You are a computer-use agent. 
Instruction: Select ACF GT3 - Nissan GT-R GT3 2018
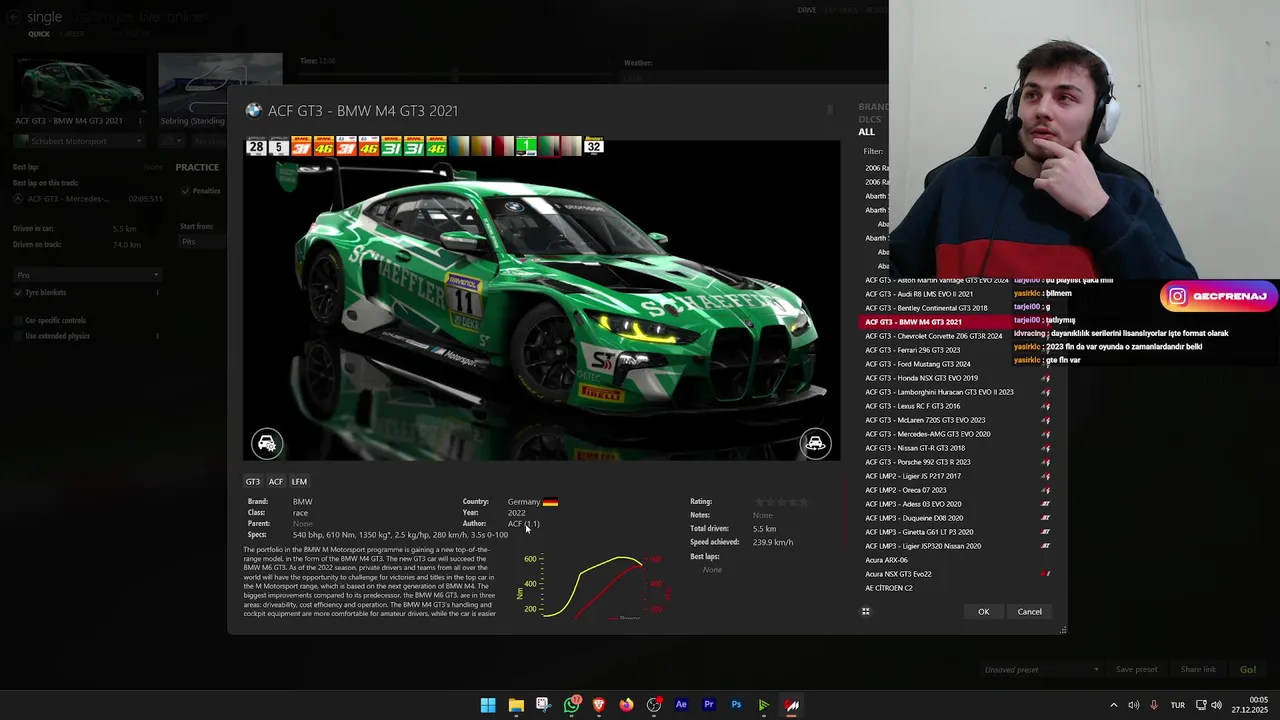pyautogui.click(x=957, y=448)
